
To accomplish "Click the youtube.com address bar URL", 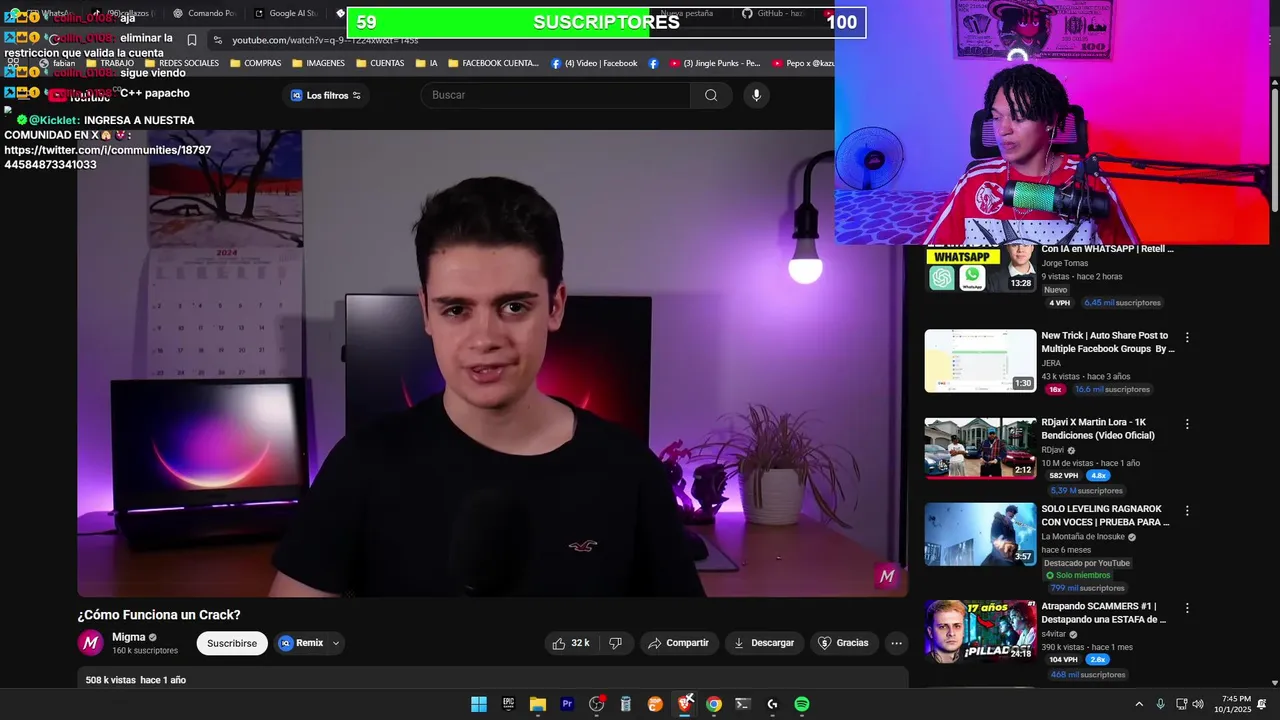I will 325,40.
